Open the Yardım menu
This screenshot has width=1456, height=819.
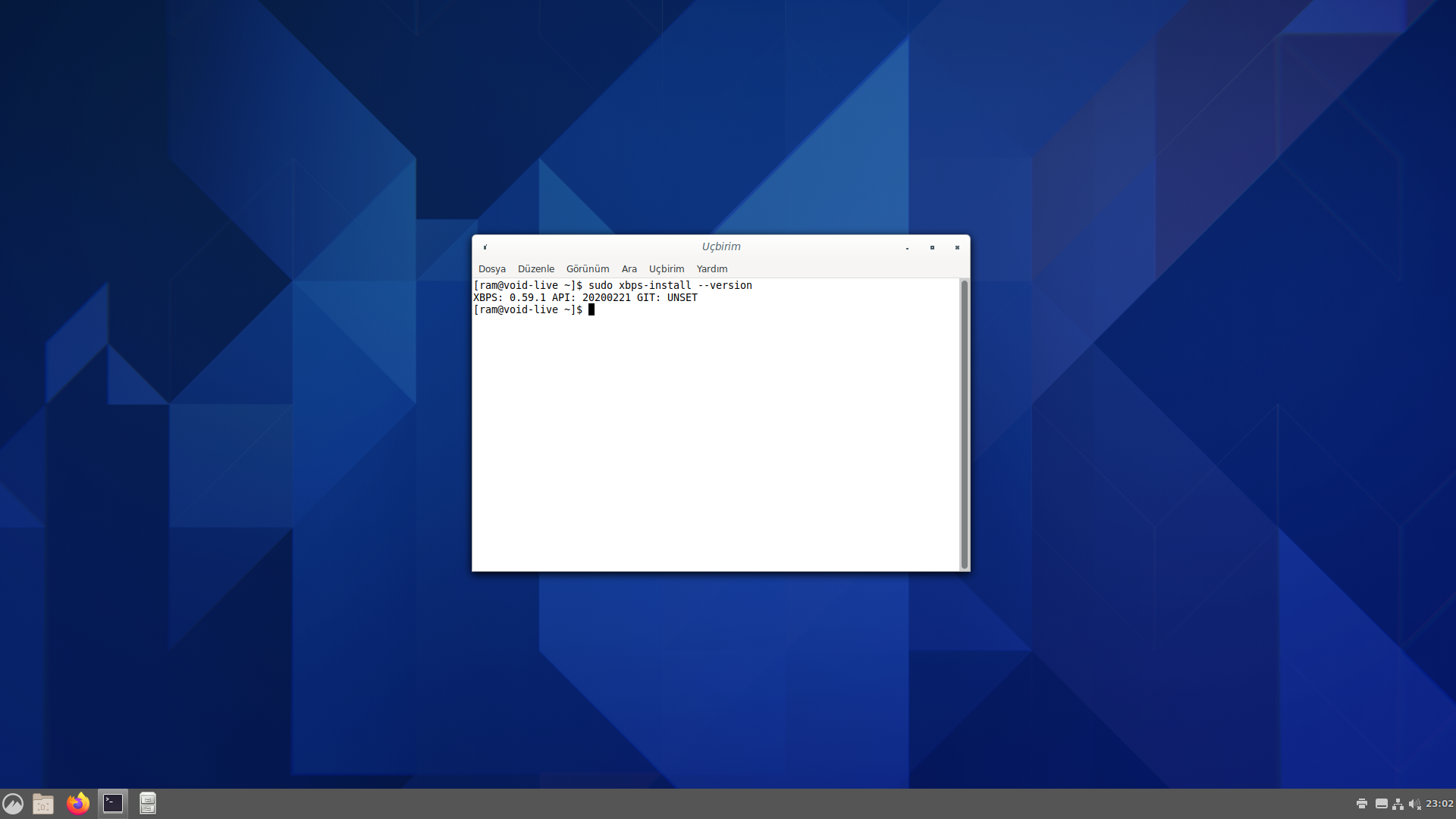(712, 269)
